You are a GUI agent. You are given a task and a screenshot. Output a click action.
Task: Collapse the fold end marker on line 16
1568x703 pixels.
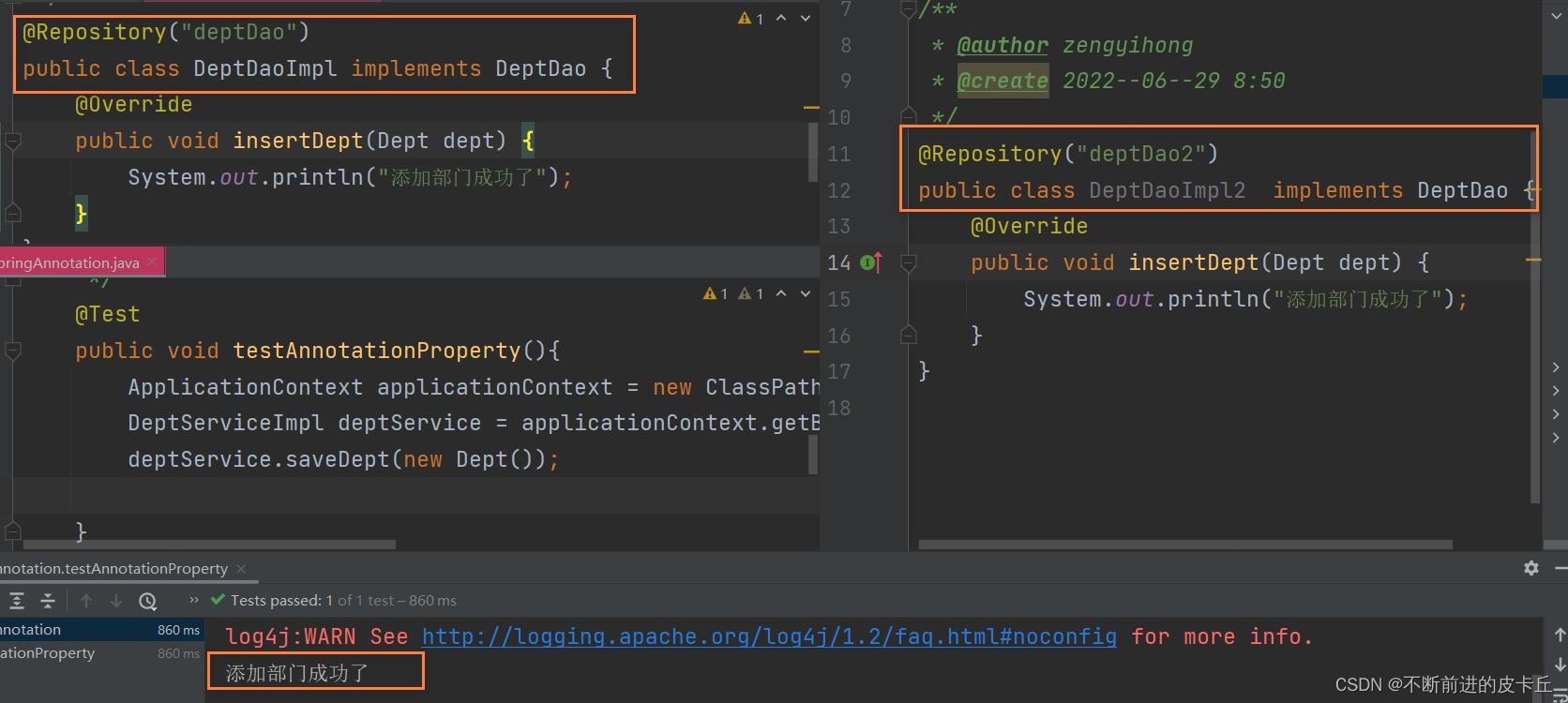tap(908, 335)
